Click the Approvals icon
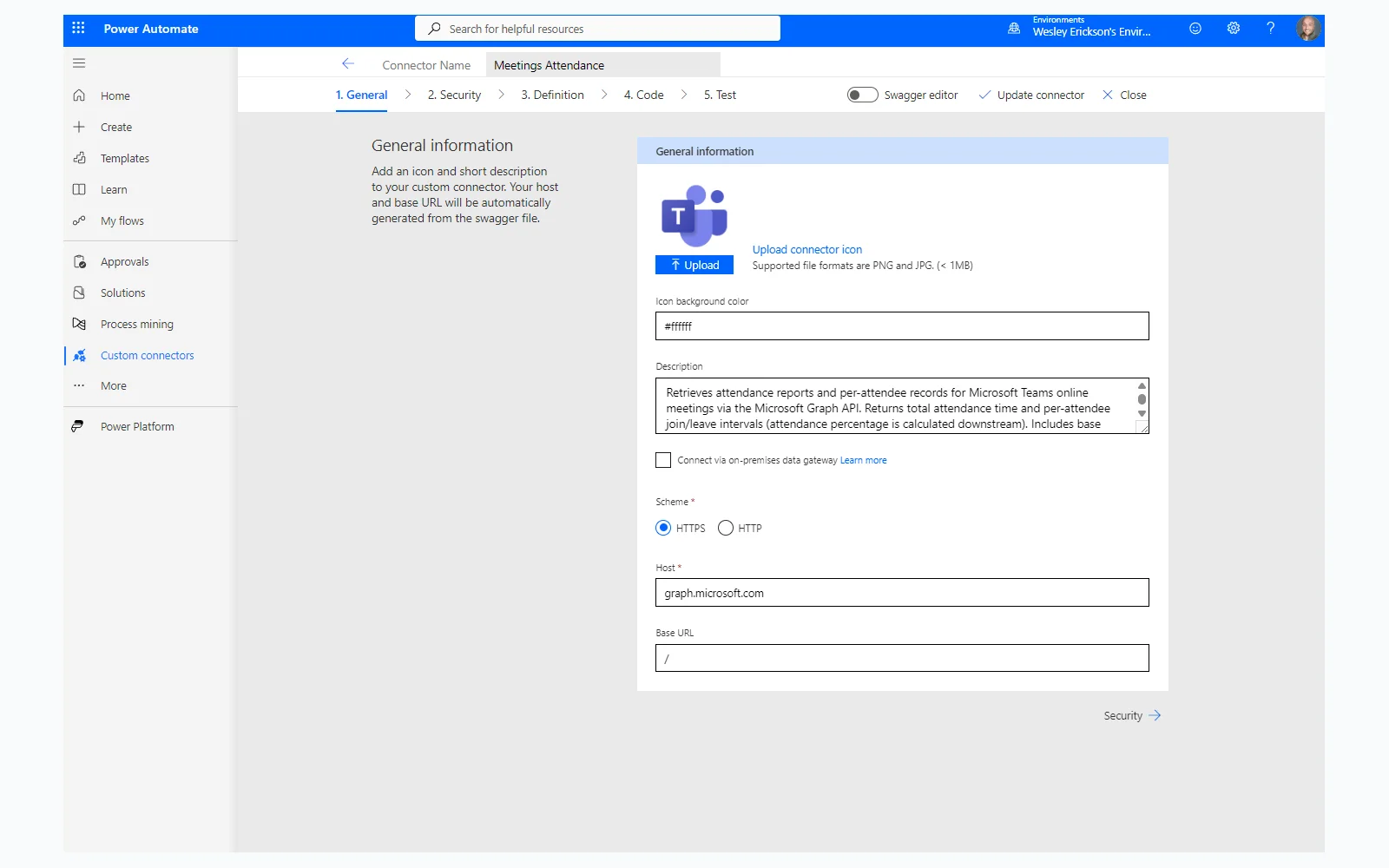Screen dimensions: 1389x868 [x=79, y=261]
